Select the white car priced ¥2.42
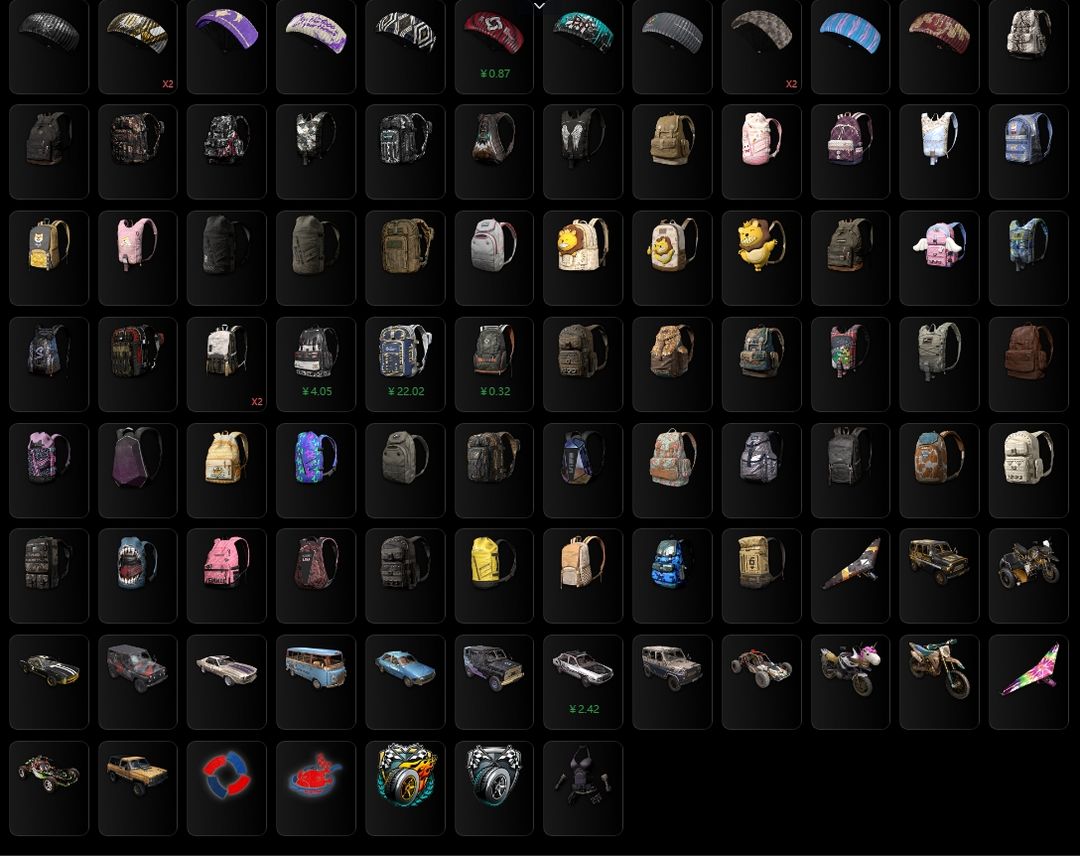This screenshot has height=856, width=1080. pyautogui.click(x=583, y=682)
